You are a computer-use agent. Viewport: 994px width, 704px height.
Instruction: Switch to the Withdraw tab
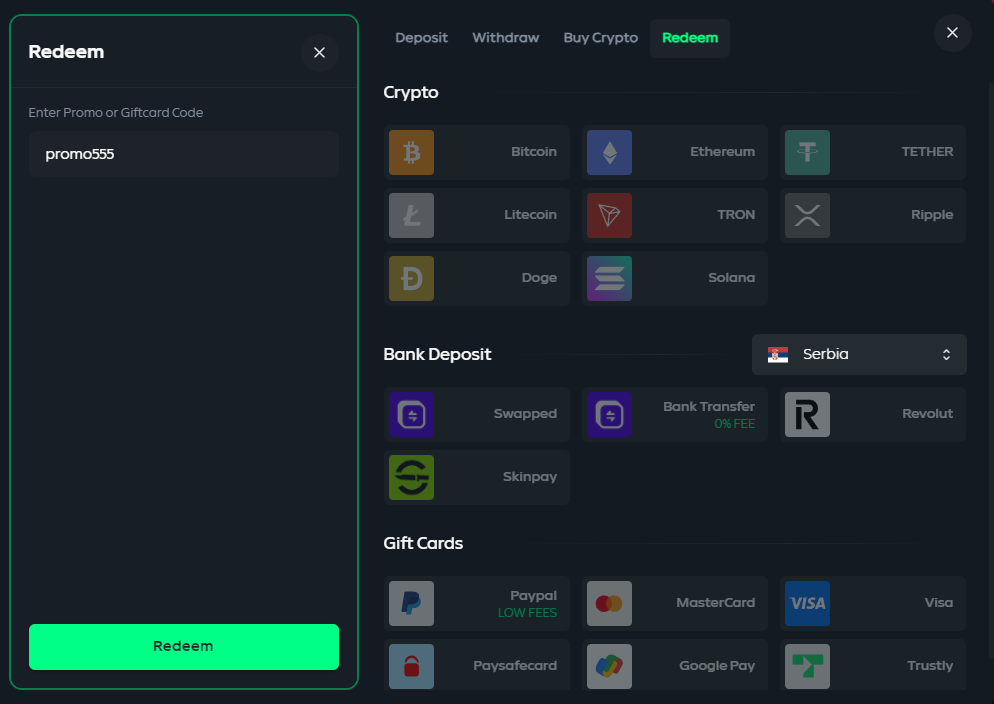505,37
